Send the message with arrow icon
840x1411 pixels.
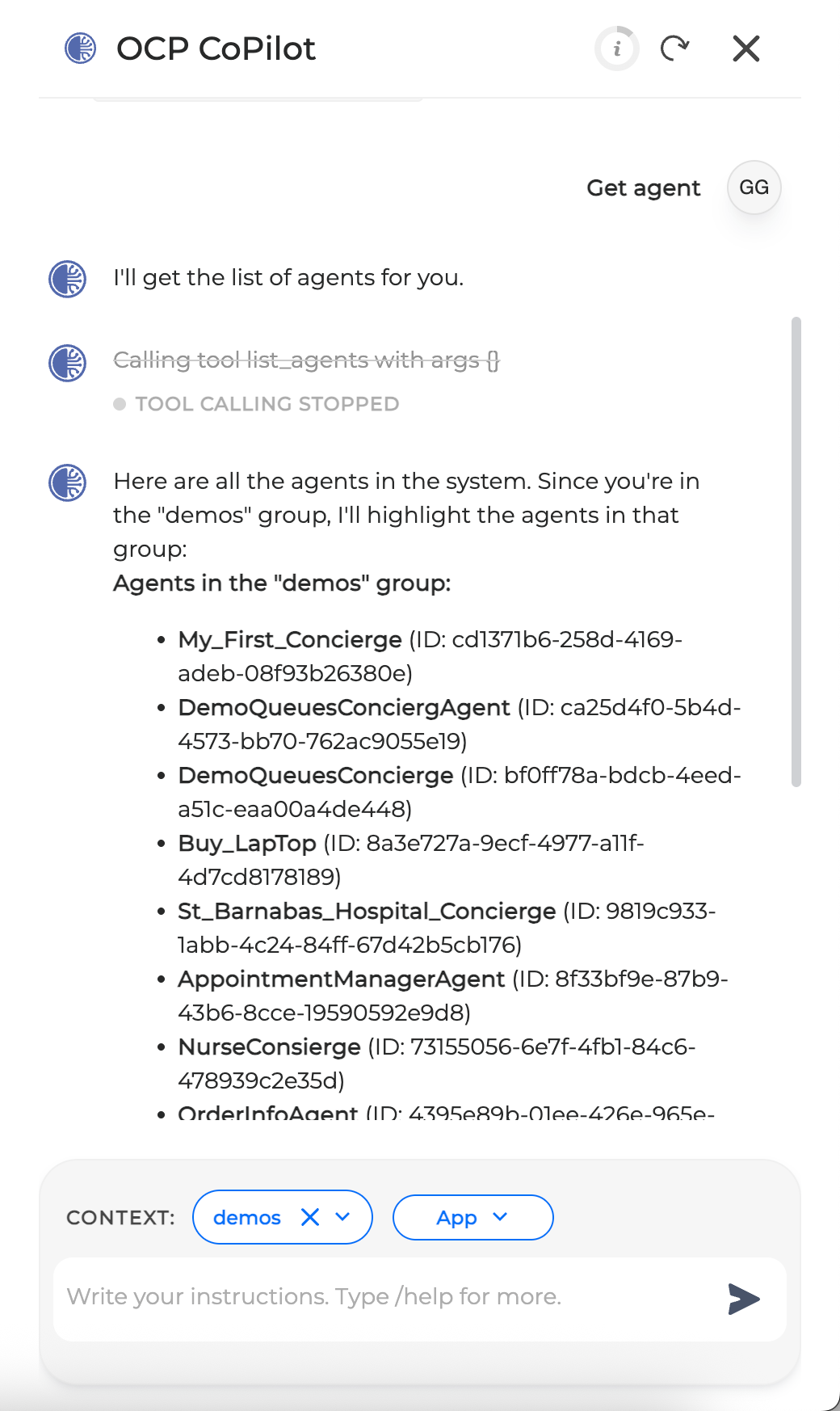(744, 1299)
